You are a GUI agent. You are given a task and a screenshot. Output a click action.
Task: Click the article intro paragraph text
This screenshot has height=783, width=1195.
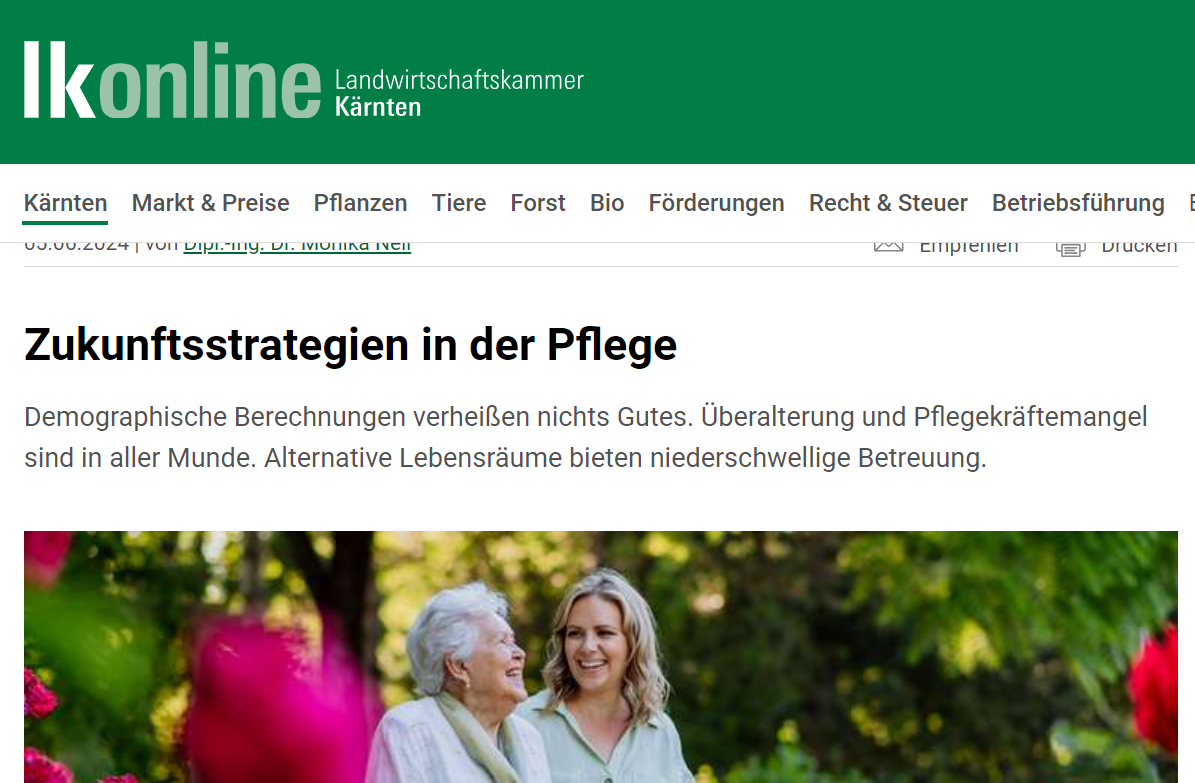click(585, 438)
